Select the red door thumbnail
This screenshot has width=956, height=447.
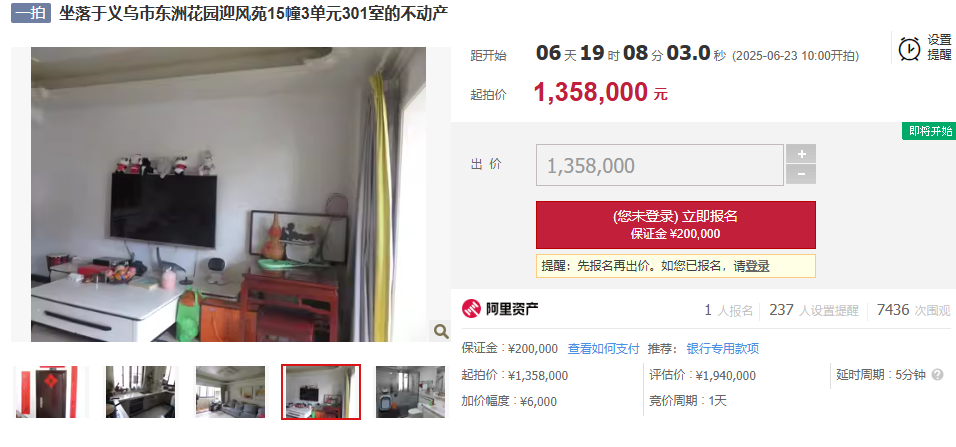point(51,392)
